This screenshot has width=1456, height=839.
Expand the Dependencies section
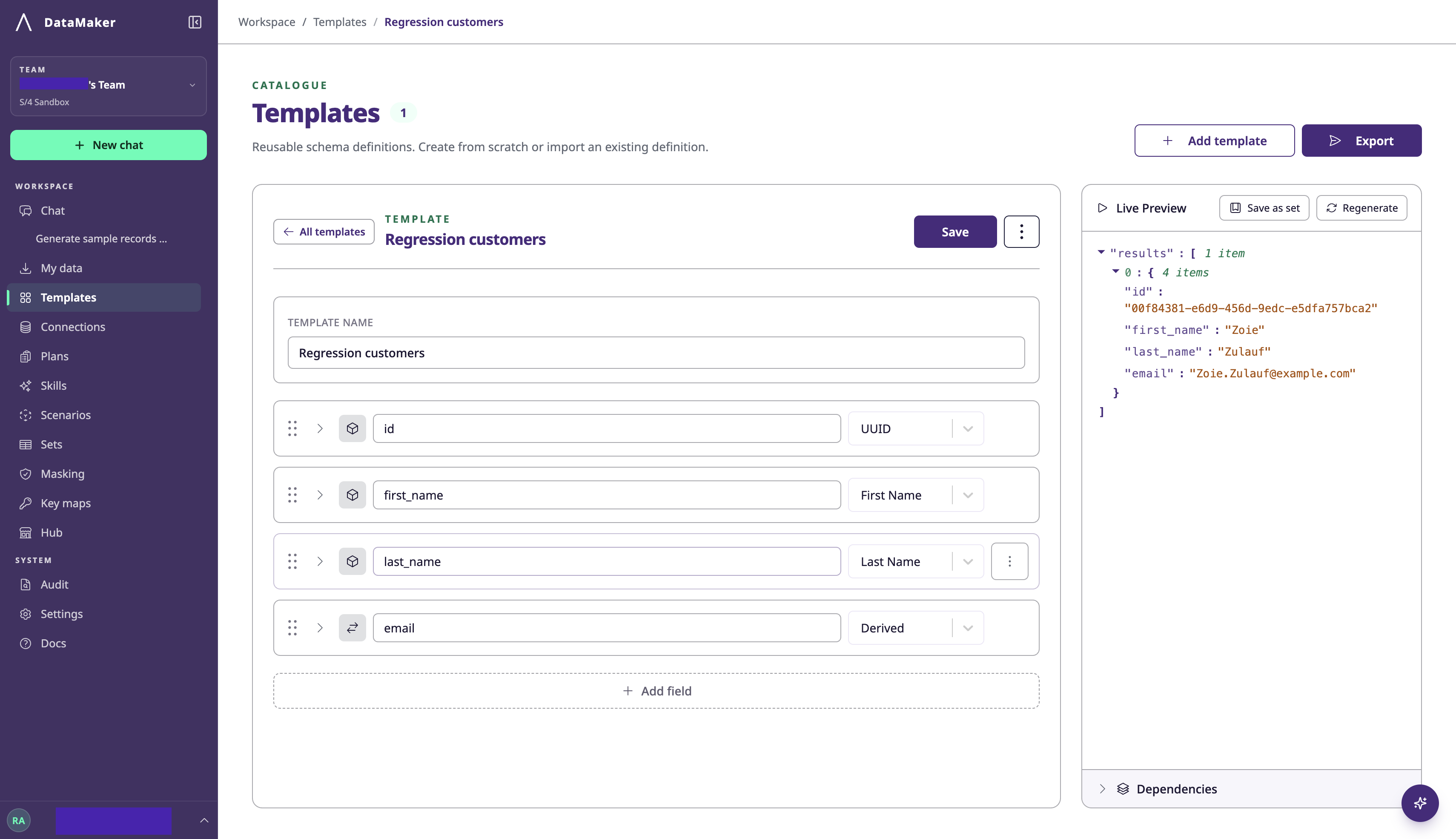1102,789
